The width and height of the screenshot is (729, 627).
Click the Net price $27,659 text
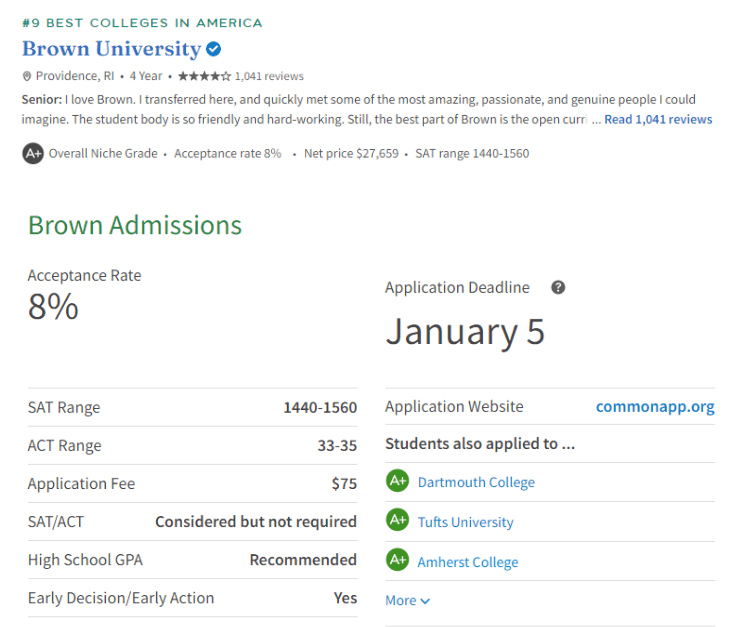(351, 153)
